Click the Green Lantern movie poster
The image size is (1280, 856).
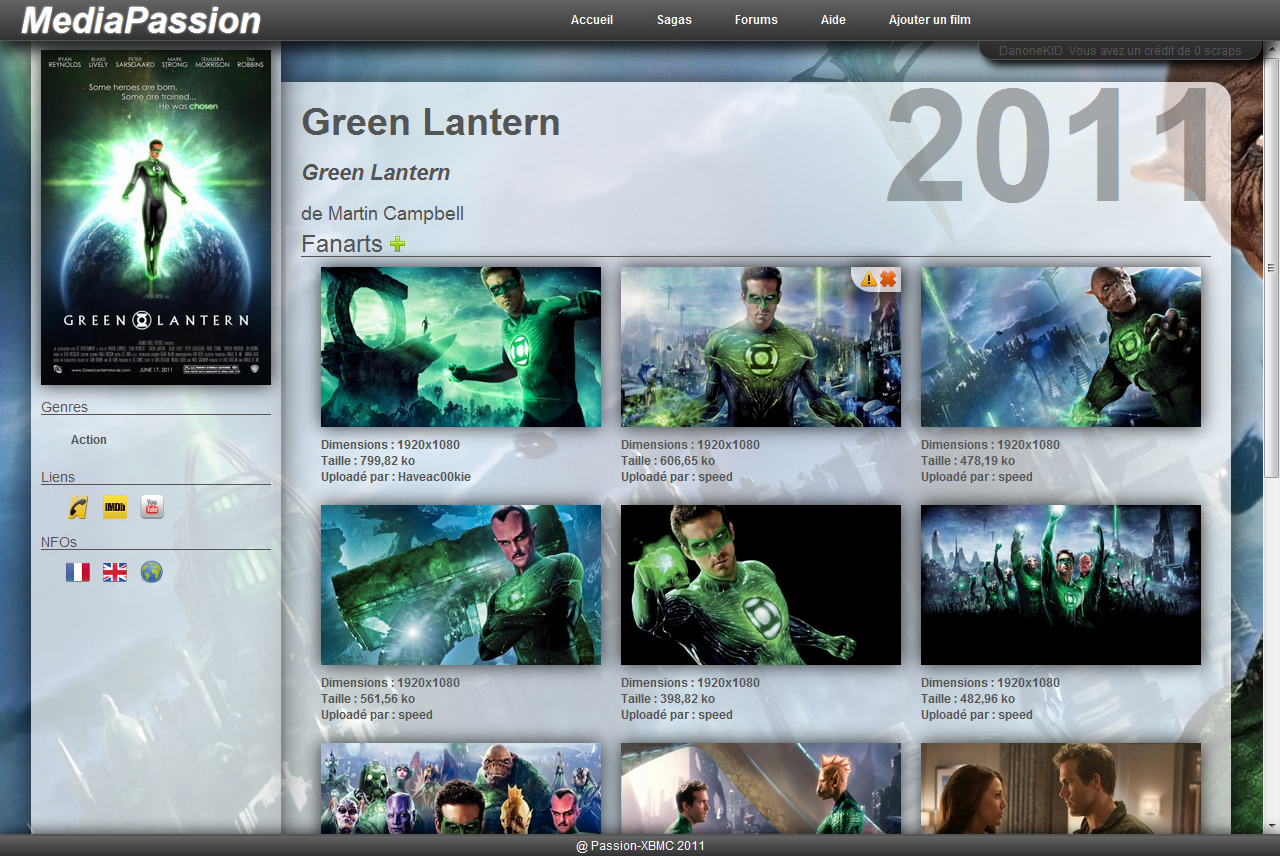click(156, 217)
